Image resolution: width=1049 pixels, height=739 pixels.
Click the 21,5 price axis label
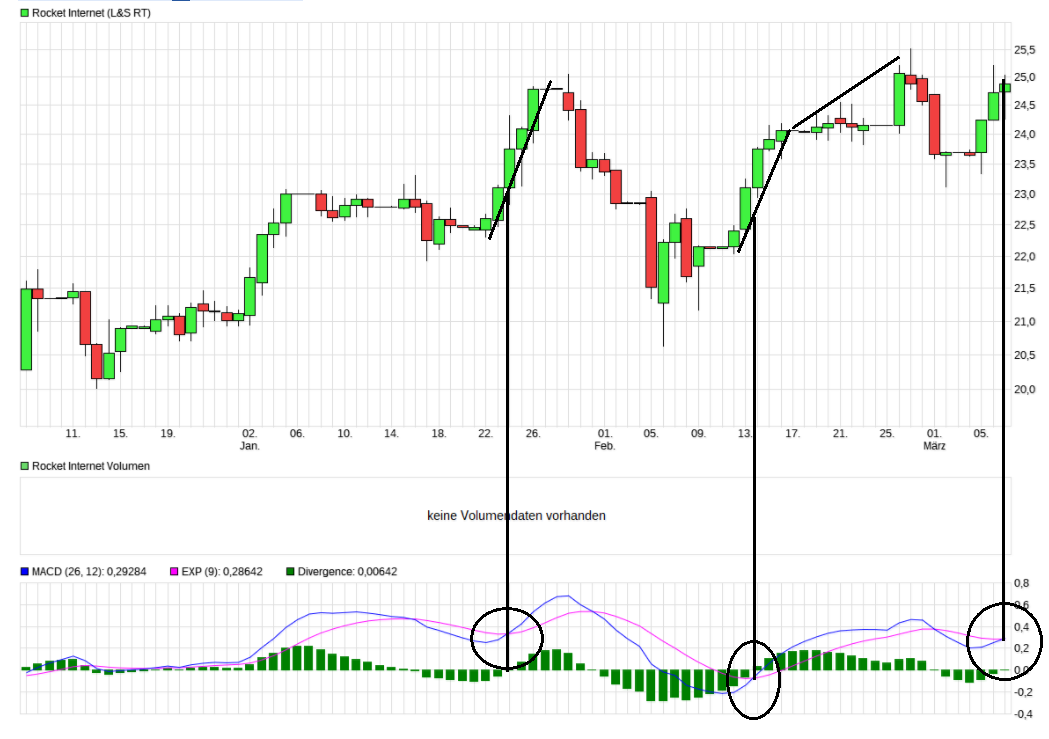1025,289
